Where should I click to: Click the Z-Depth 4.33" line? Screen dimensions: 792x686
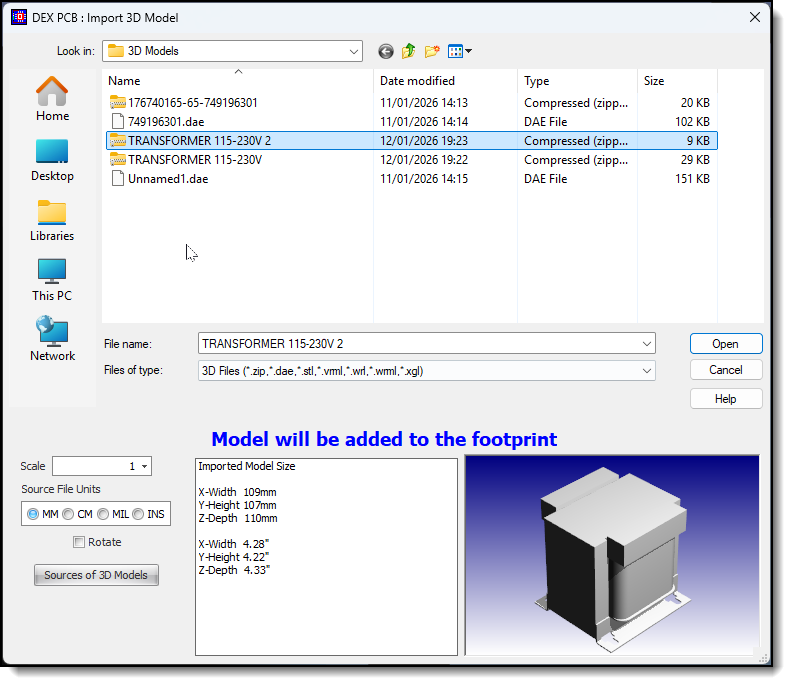coord(234,570)
